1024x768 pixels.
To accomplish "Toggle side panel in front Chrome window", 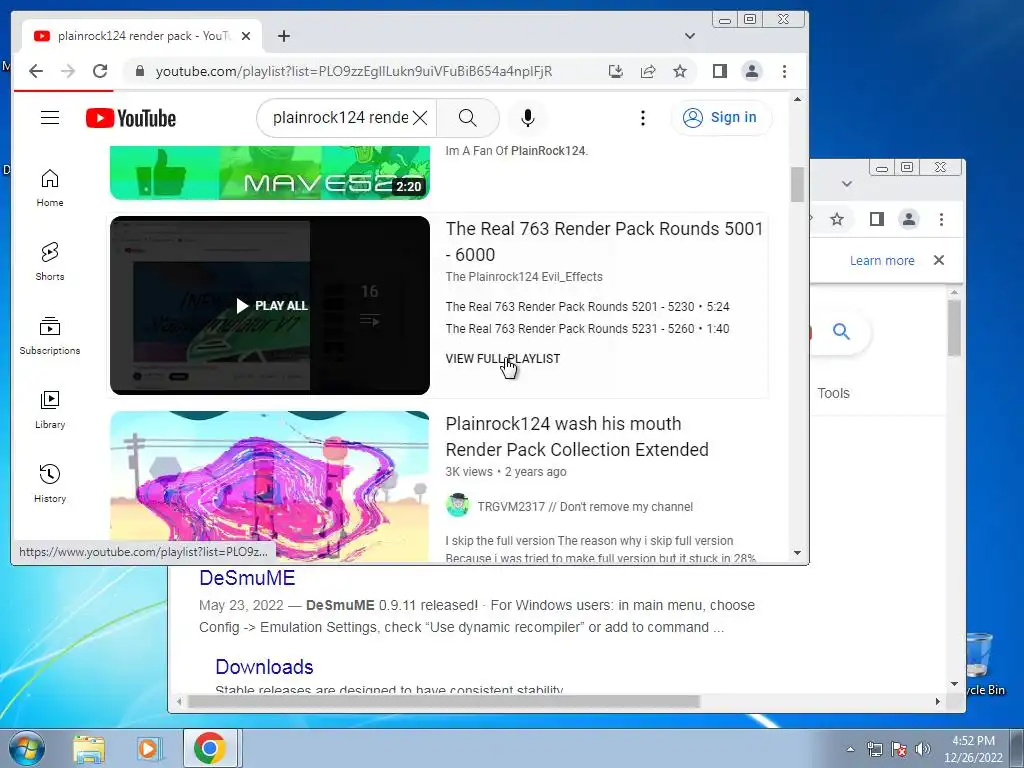I will 720,71.
